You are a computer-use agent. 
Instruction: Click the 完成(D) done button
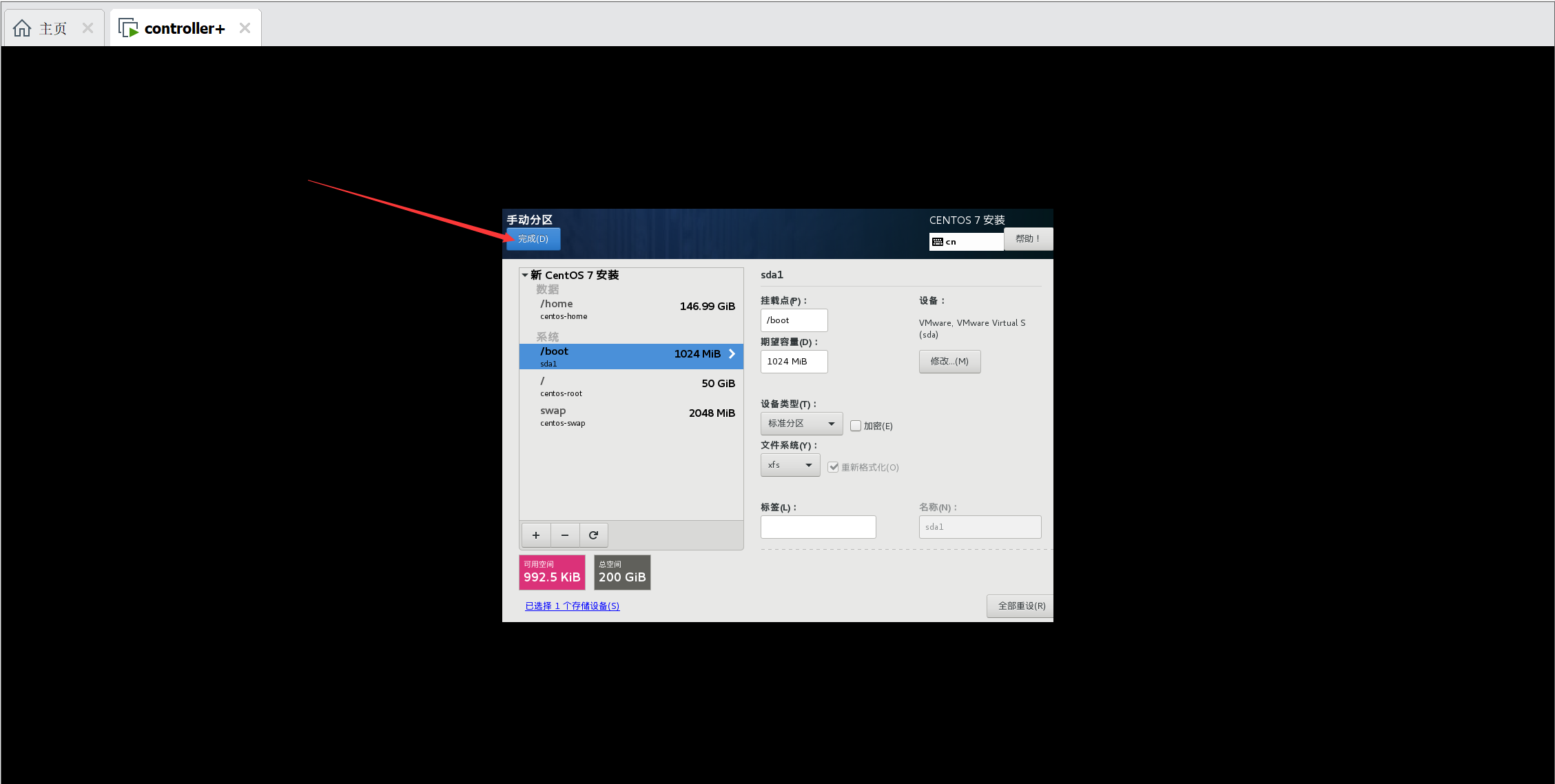(x=533, y=239)
